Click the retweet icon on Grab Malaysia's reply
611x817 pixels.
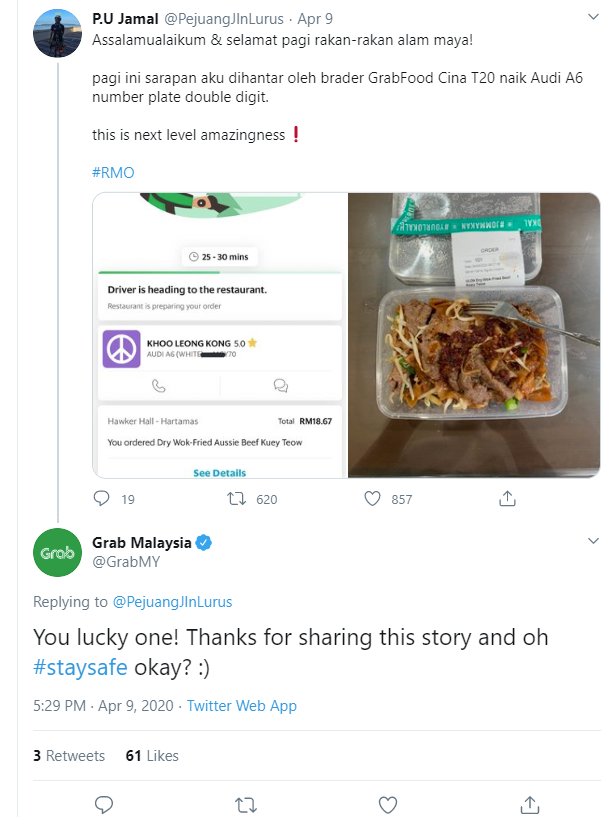click(245, 803)
